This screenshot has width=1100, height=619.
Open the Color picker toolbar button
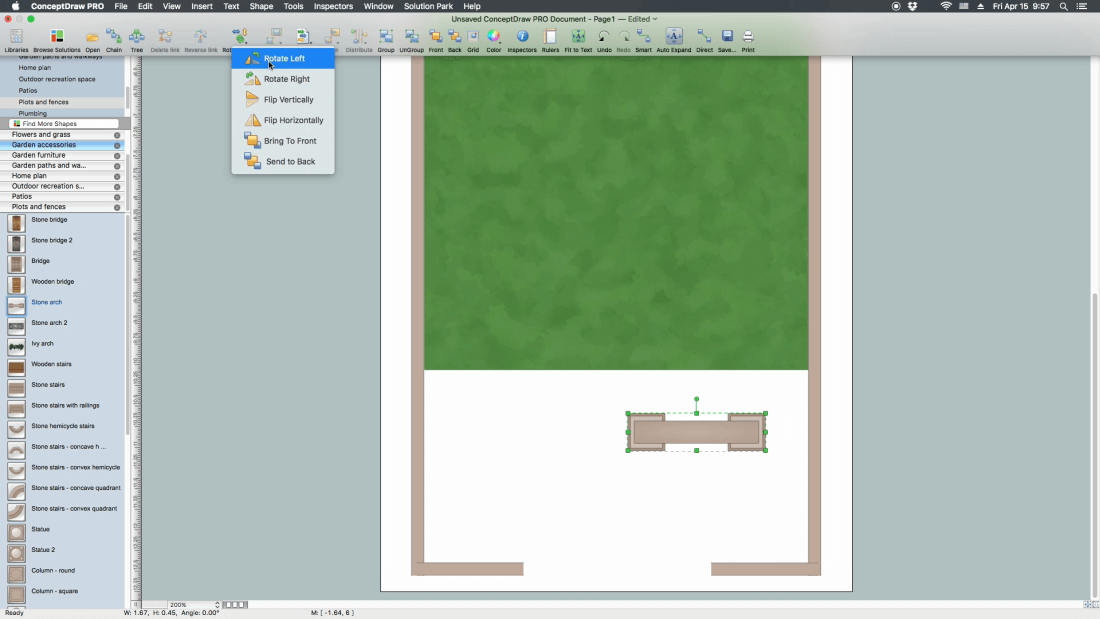coord(494,38)
